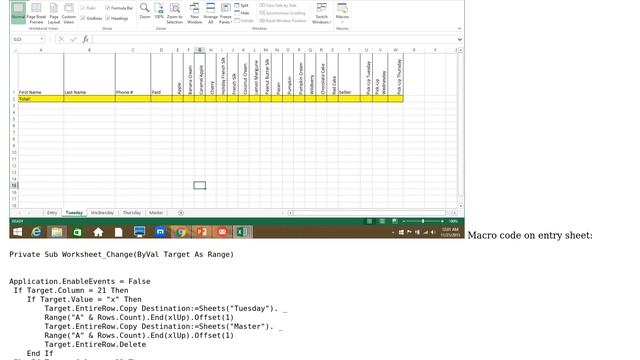Screen dimensions: 640x360
Task: Click View Side by Side
Action: tap(278, 5)
